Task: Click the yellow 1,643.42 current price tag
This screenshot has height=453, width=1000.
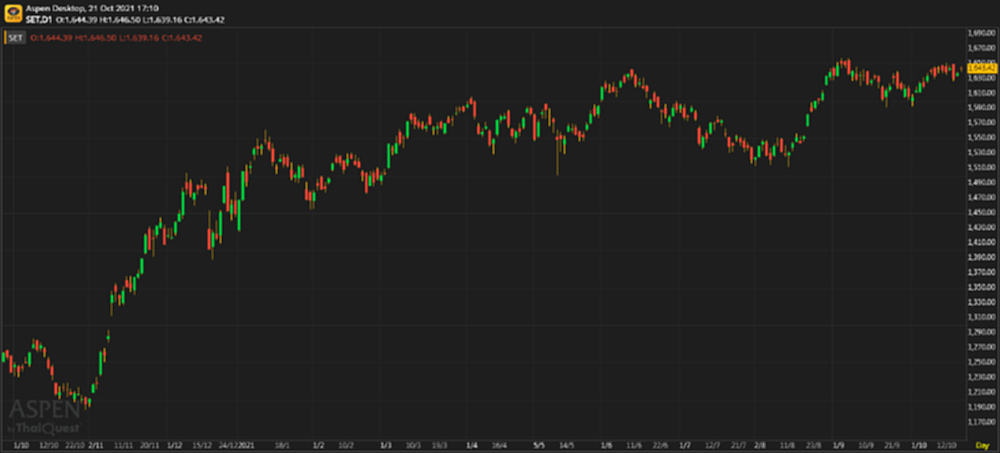Action: pyautogui.click(x=982, y=67)
